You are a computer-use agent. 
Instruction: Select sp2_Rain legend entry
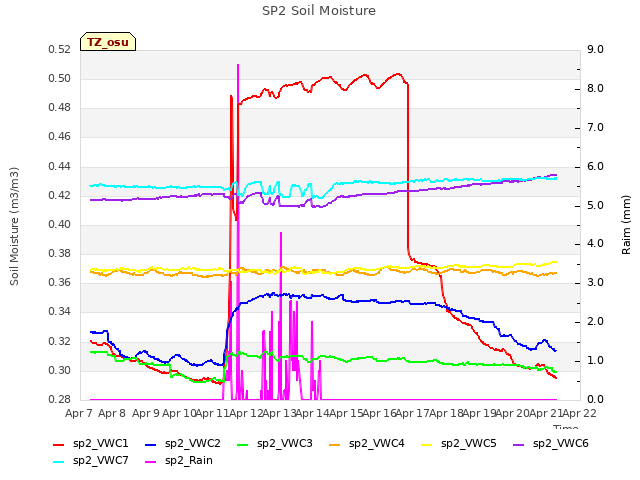[179, 461]
